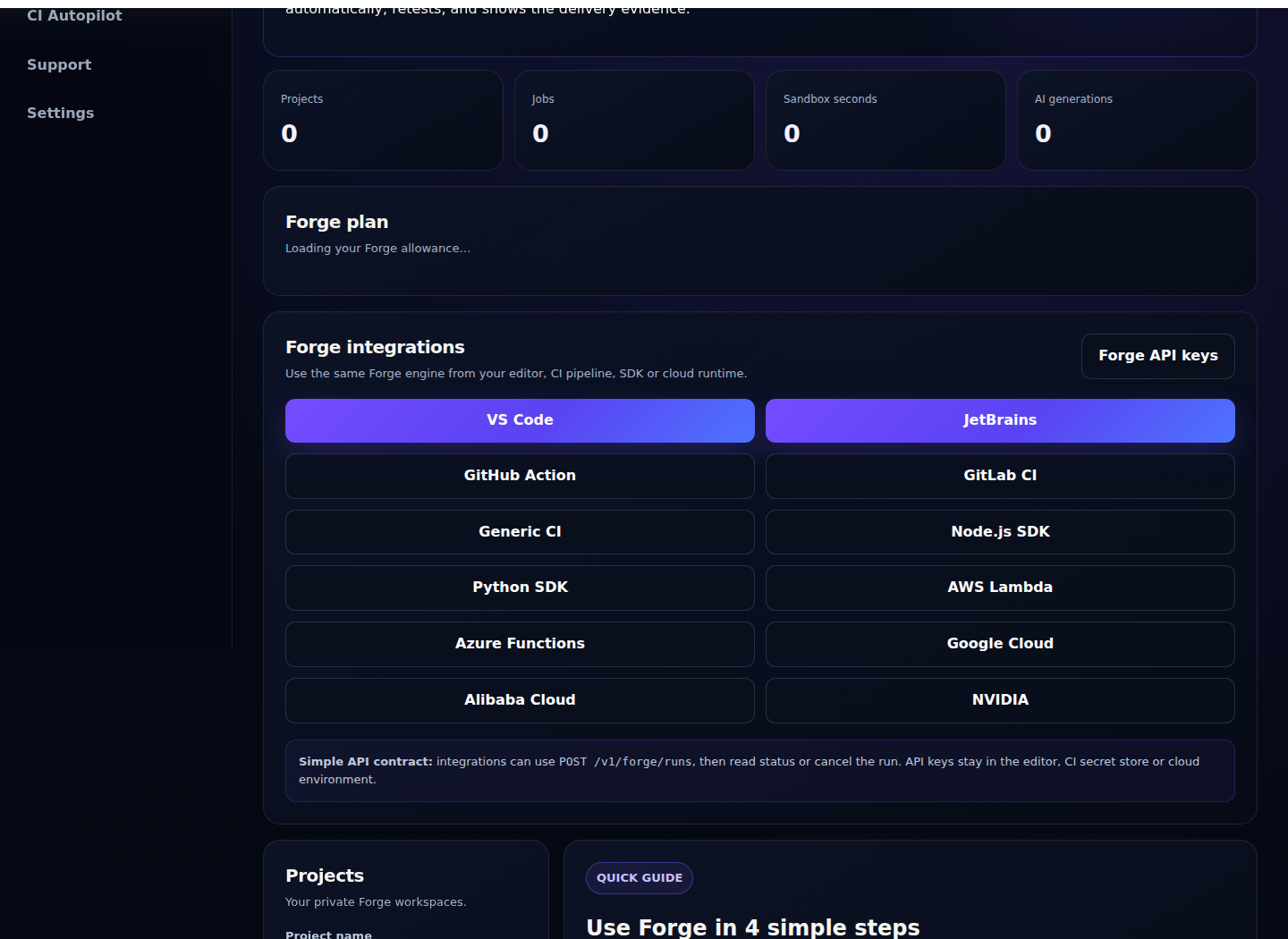Open CI Autopilot in sidebar
This screenshot has height=939, width=1288.
pyautogui.click(x=74, y=15)
